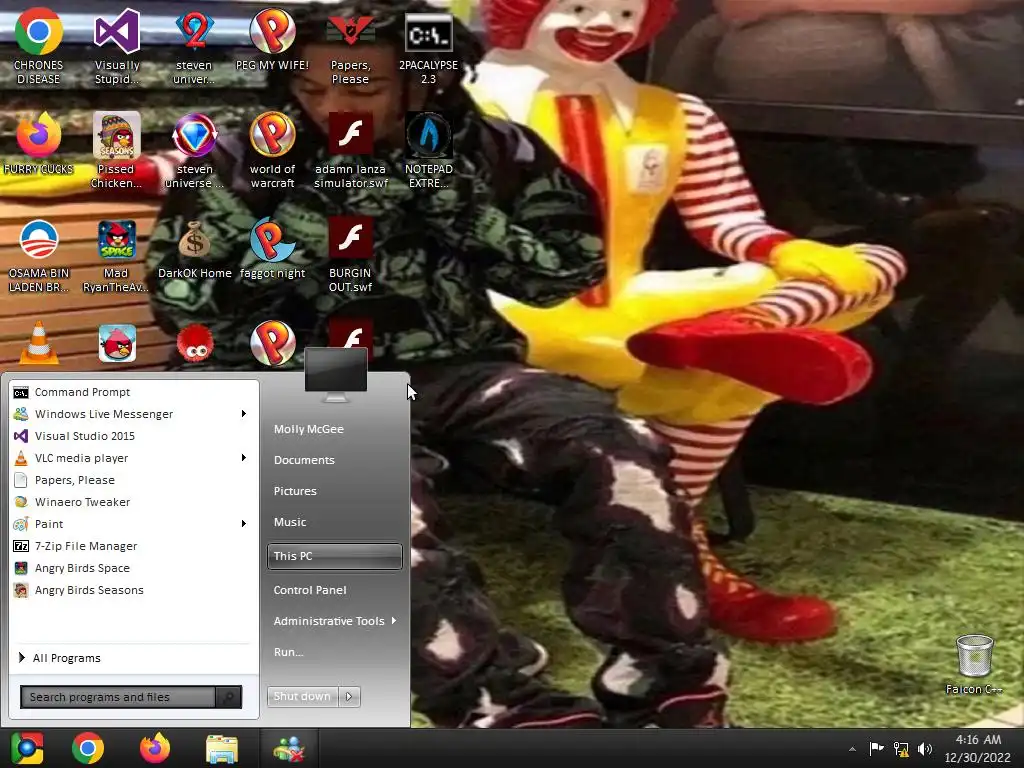
Task: Open the DarkOK Home money bag icon
Action: (x=195, y=249)
